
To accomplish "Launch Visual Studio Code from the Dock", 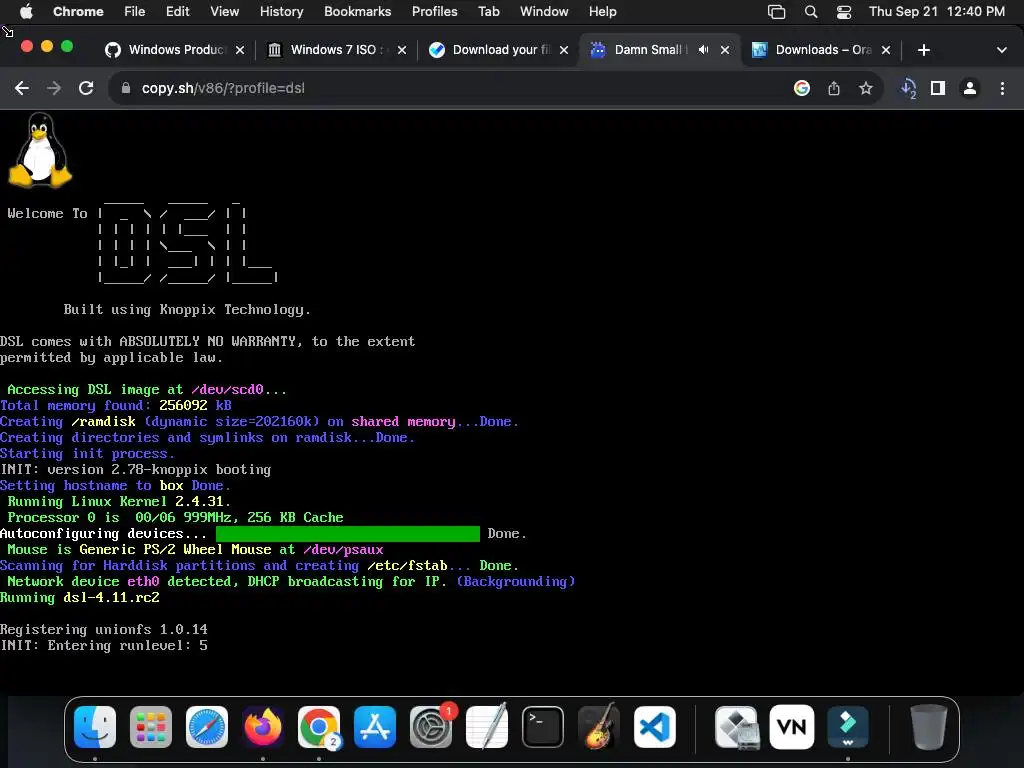I will (x=654, y=727).
